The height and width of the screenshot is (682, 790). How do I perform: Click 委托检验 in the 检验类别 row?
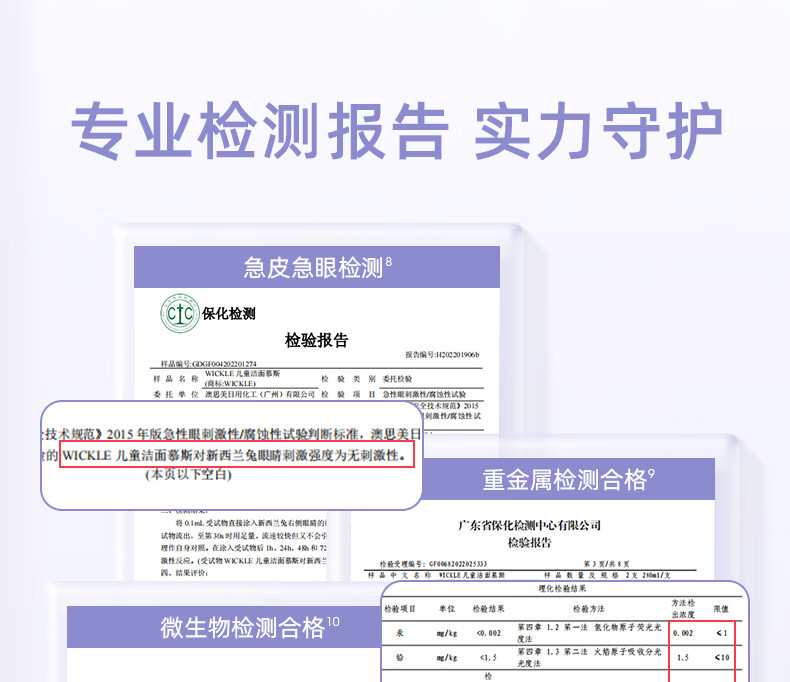397,379
